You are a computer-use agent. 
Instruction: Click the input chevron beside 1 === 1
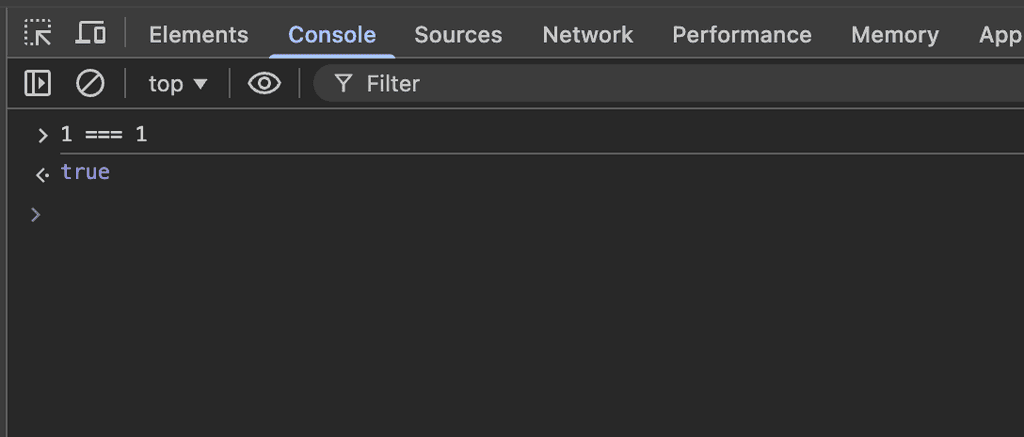coord(42,135)
